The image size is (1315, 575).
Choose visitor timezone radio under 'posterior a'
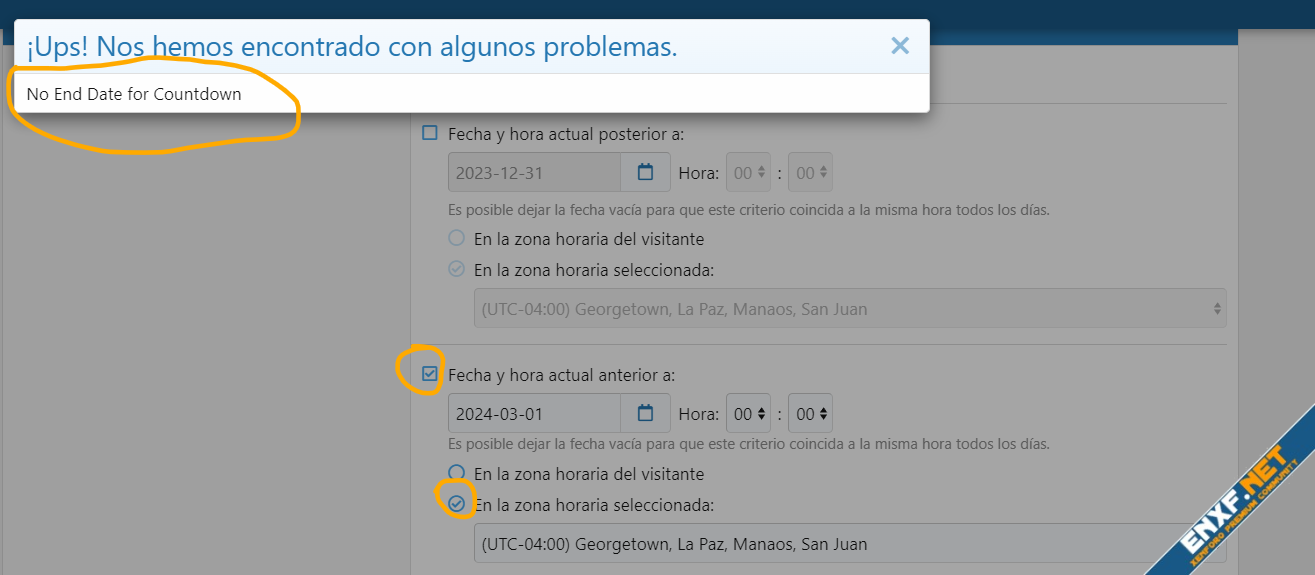coord(457,239)
